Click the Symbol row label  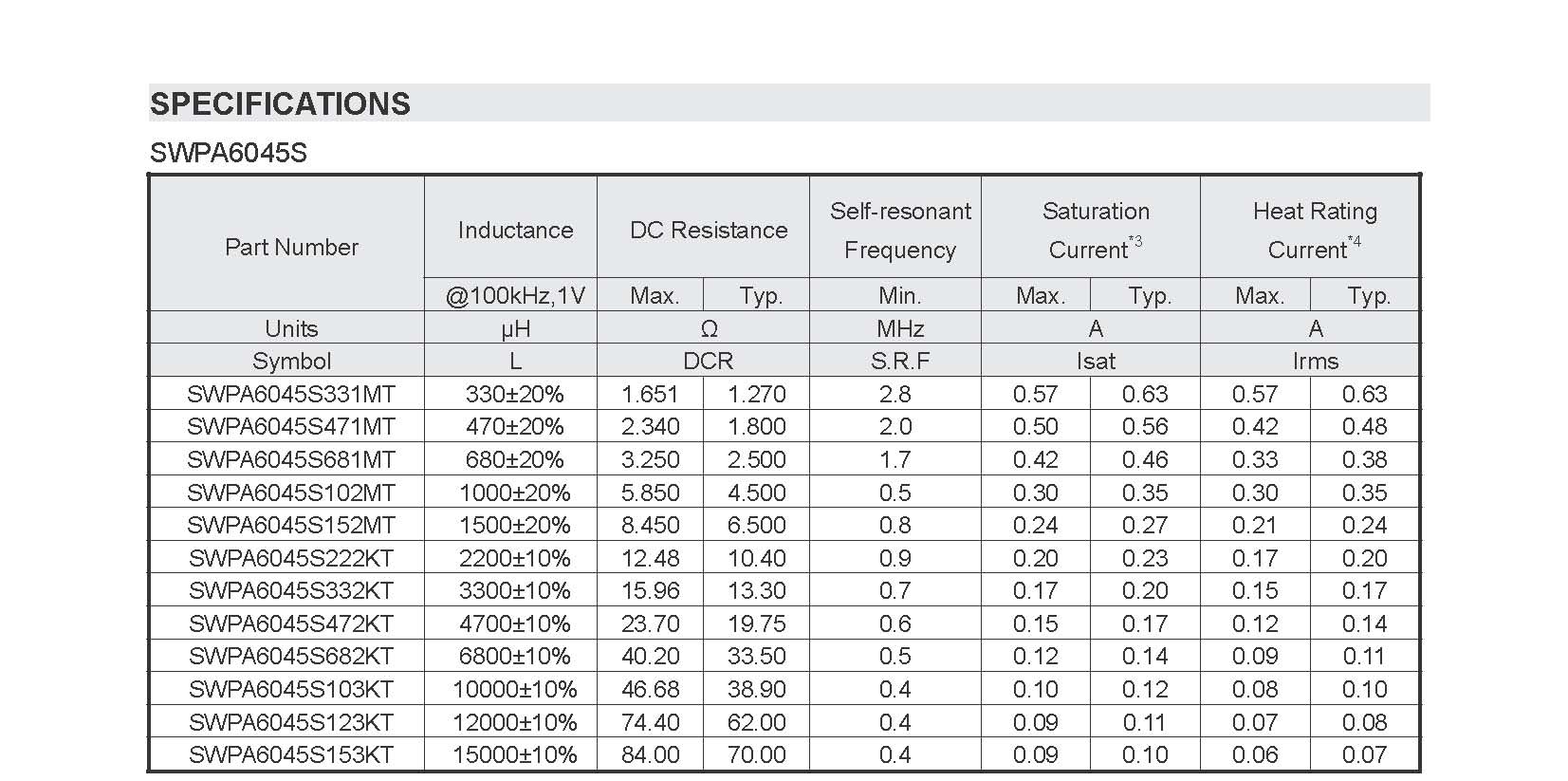pos(291,361)
